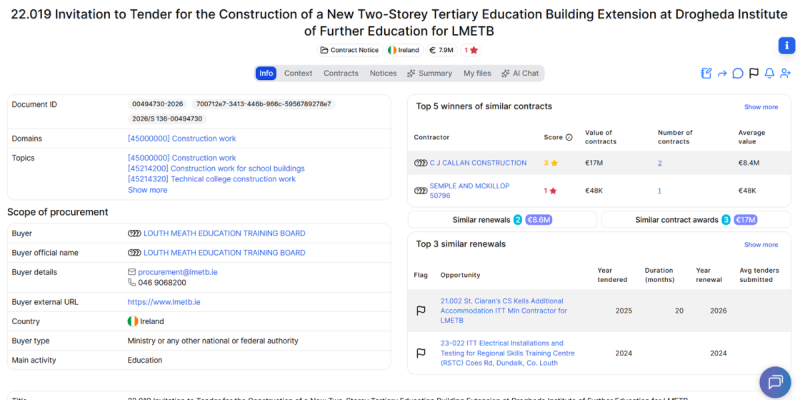Click the Contract Notice badge

coord(350,50)
